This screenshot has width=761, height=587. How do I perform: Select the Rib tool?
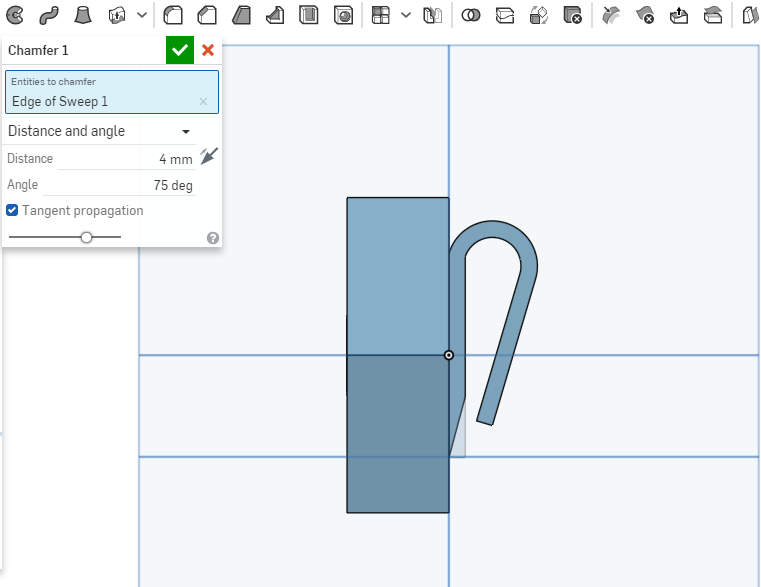(275, 16)
